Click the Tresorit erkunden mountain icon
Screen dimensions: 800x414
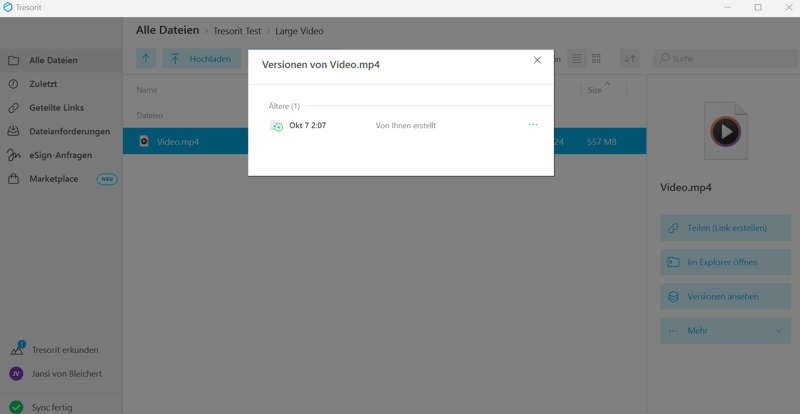click(x=17, y=350)
